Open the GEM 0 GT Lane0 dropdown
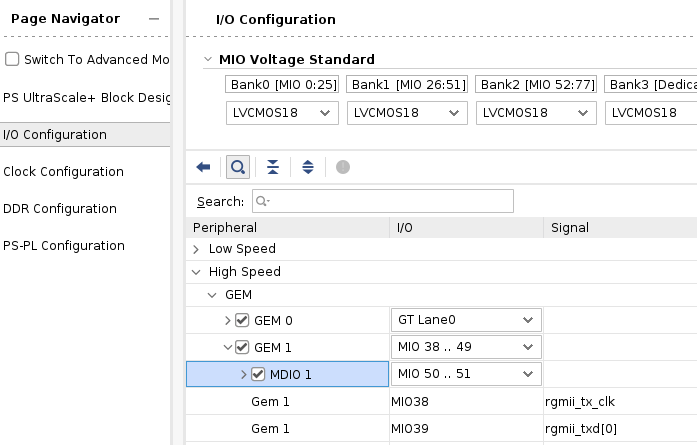 (466, 321)
